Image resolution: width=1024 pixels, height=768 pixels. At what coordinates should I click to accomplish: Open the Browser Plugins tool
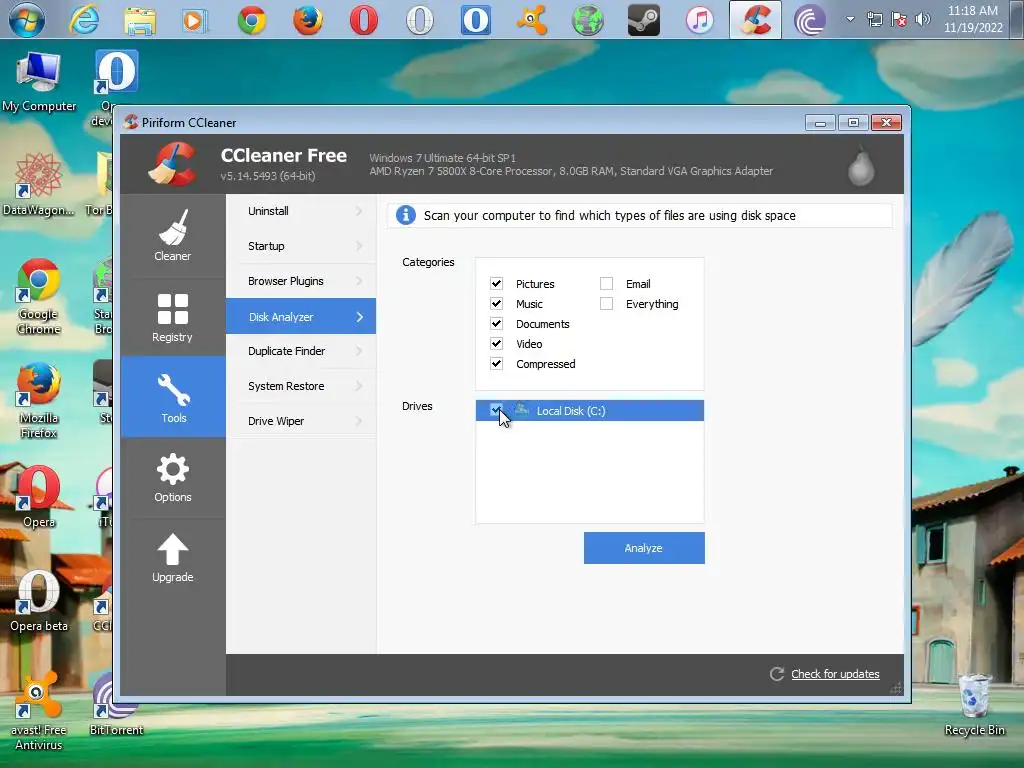(301, 281)
